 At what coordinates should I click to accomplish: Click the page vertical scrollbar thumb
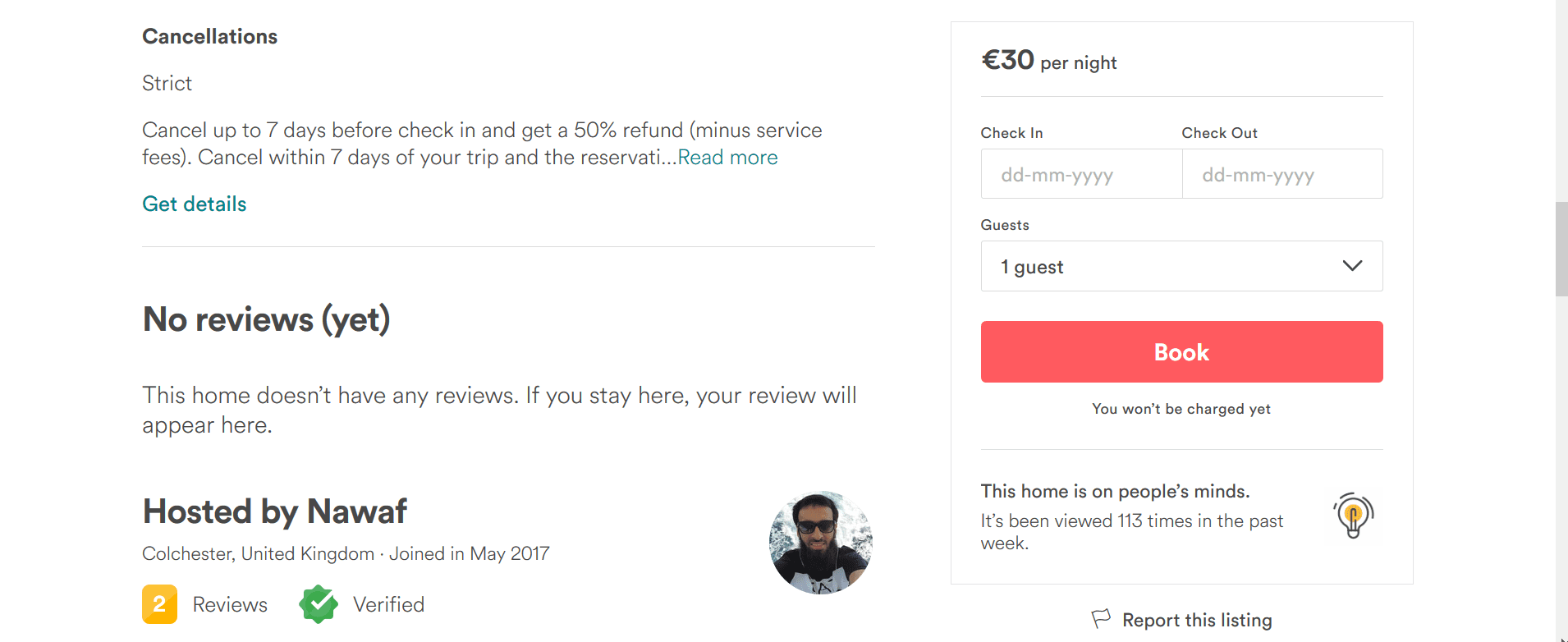(x=1561, y=249)
